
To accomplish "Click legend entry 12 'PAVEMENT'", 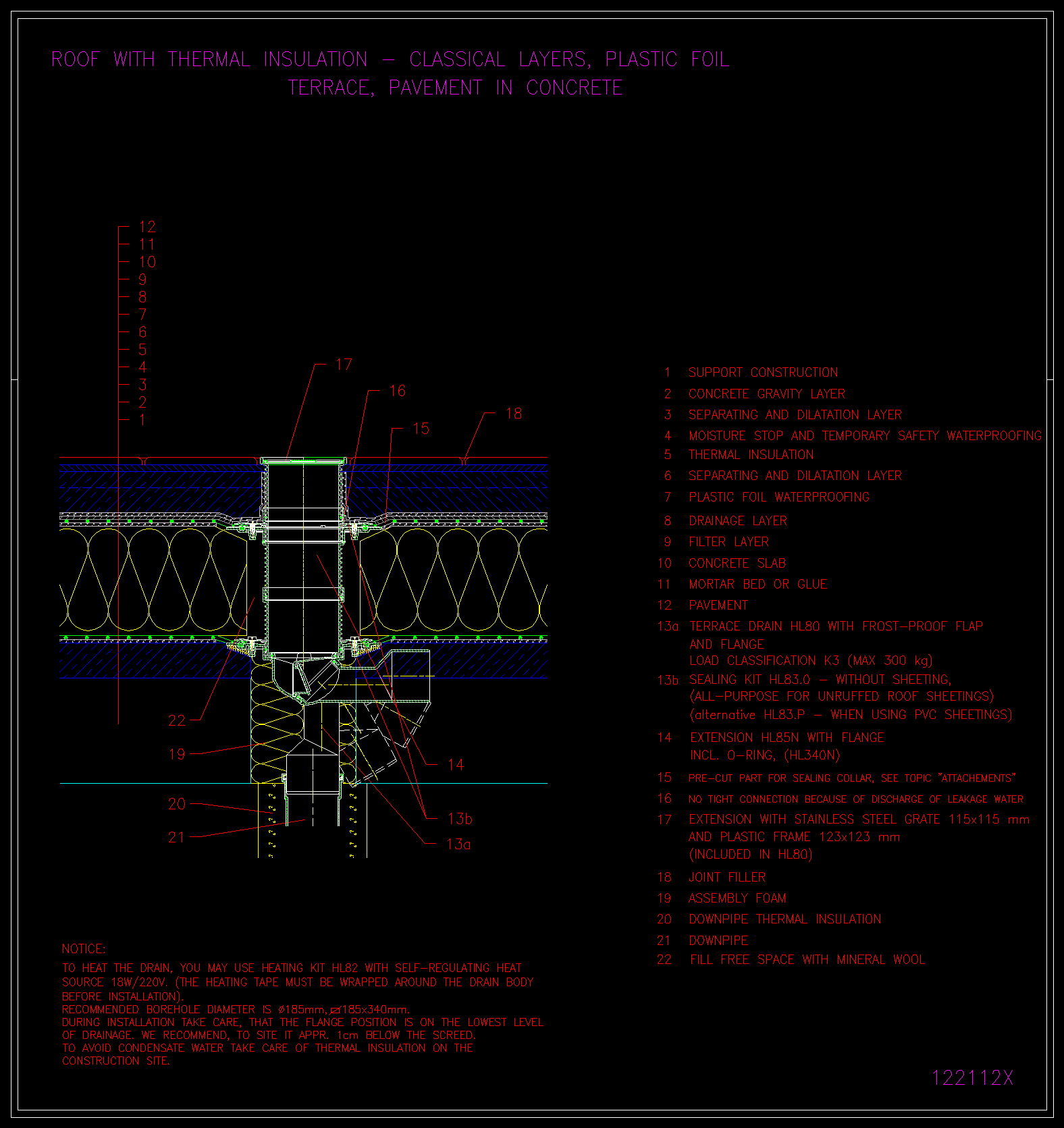I will [718, 605].
